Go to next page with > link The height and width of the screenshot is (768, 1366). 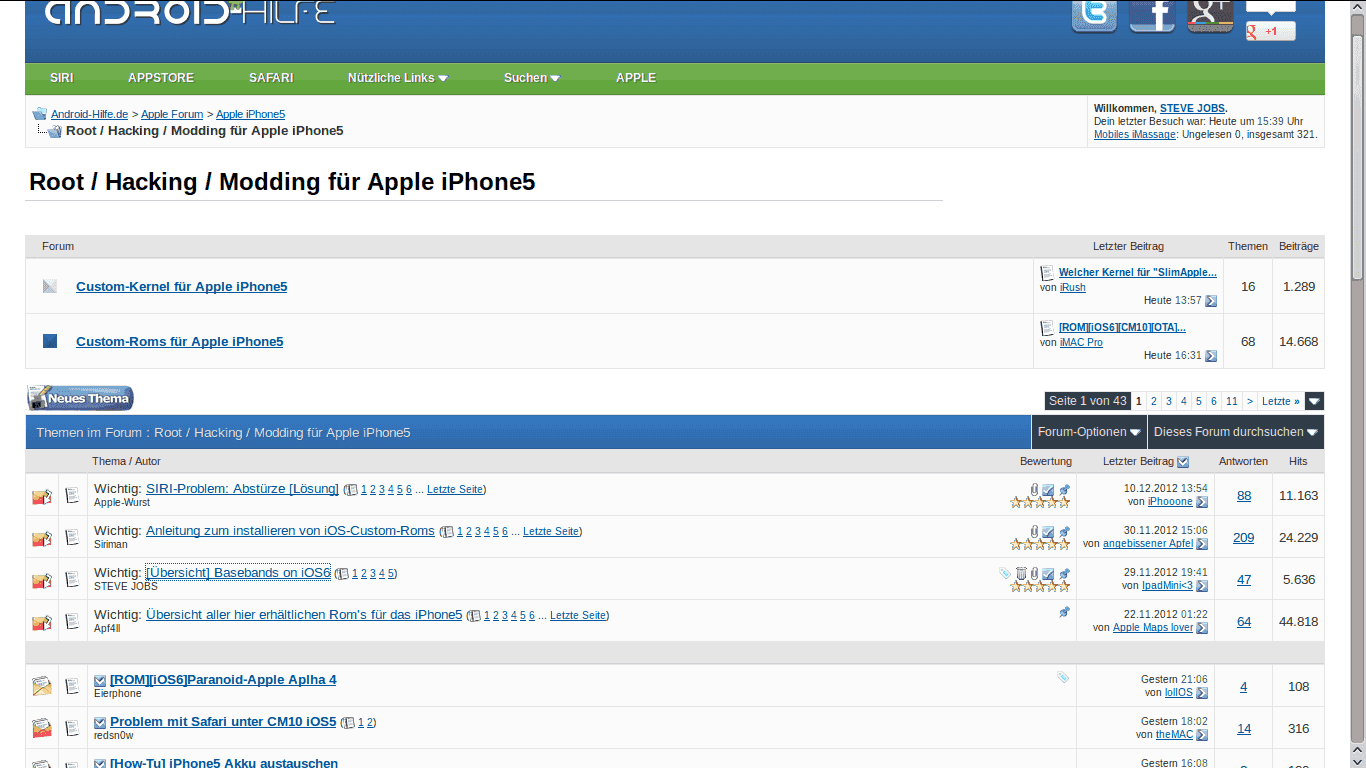click(1250, 401)
